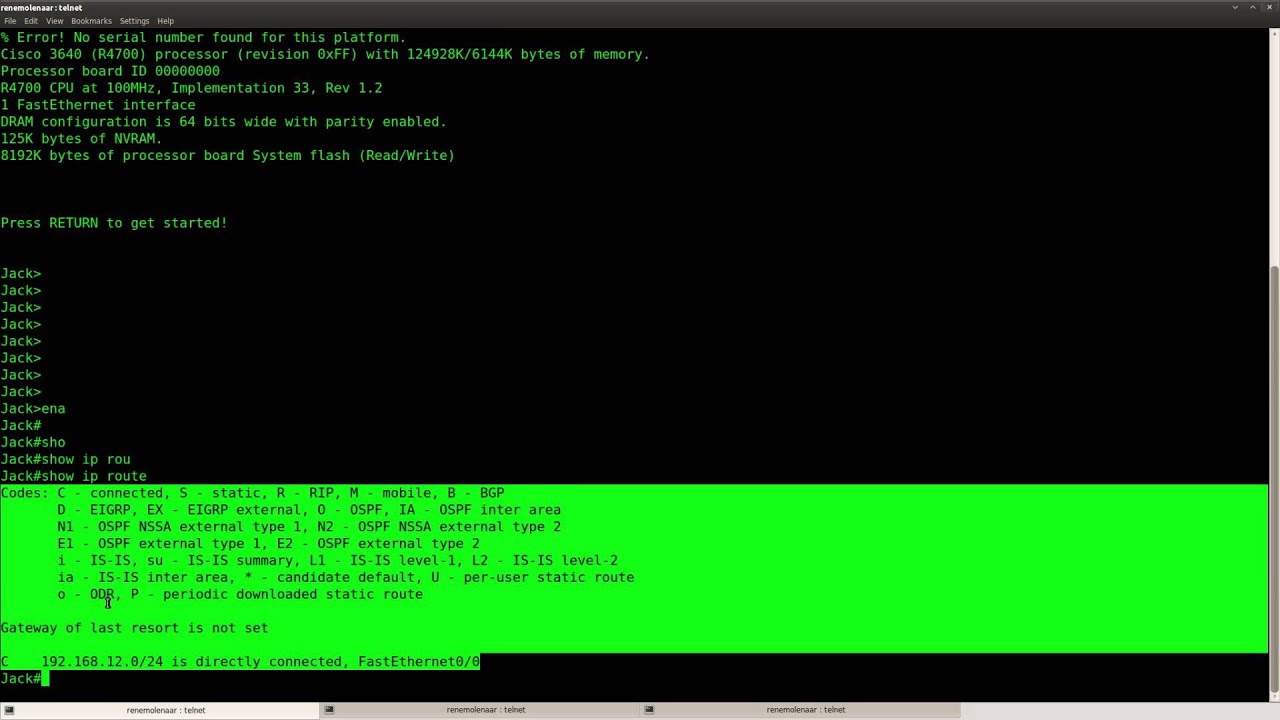The image size is (1280, 720).
Task: Open the Settings menu
Action: tap(134, 21)
